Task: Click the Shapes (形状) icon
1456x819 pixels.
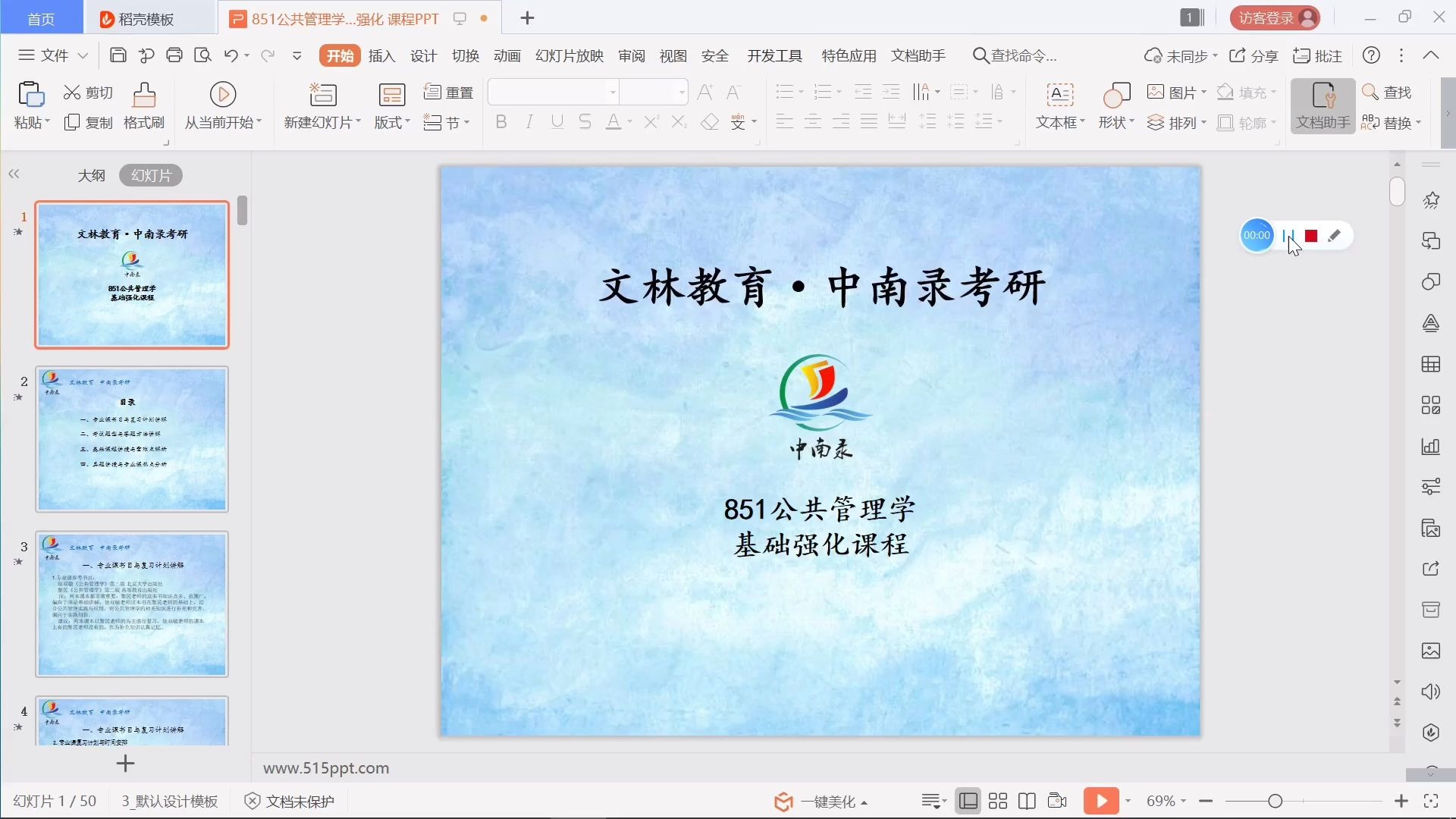Action: click(x=1116, y=96)
